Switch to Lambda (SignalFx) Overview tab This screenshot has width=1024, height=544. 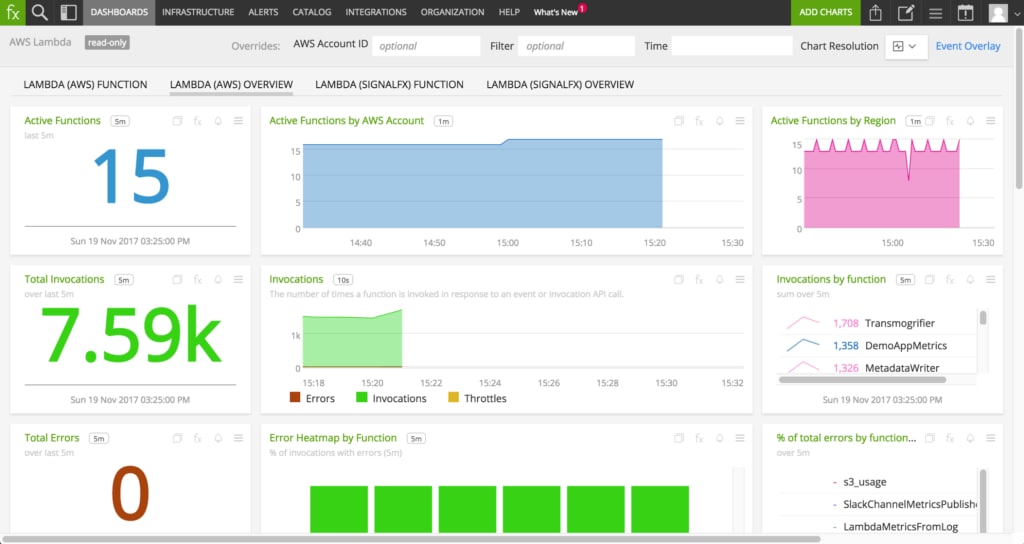tap(560, 85)
